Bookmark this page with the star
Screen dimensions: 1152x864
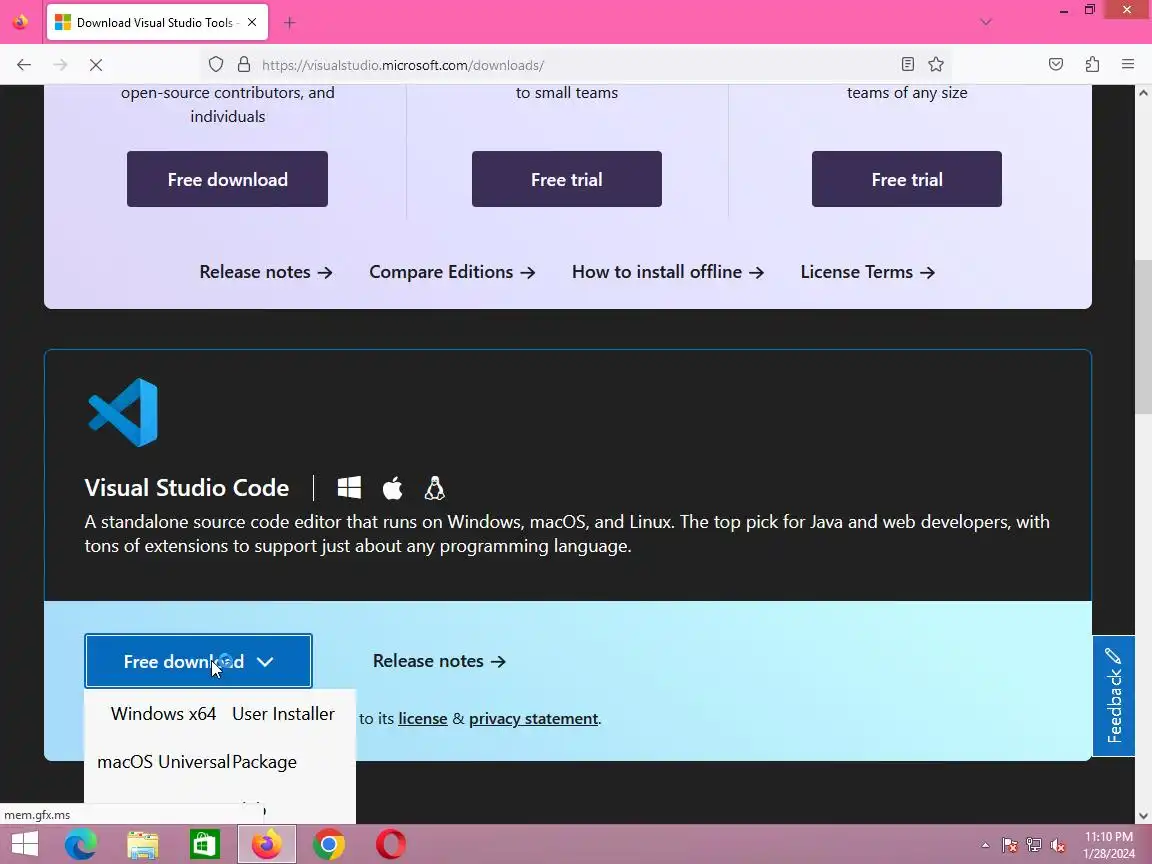tap(935, 65)
